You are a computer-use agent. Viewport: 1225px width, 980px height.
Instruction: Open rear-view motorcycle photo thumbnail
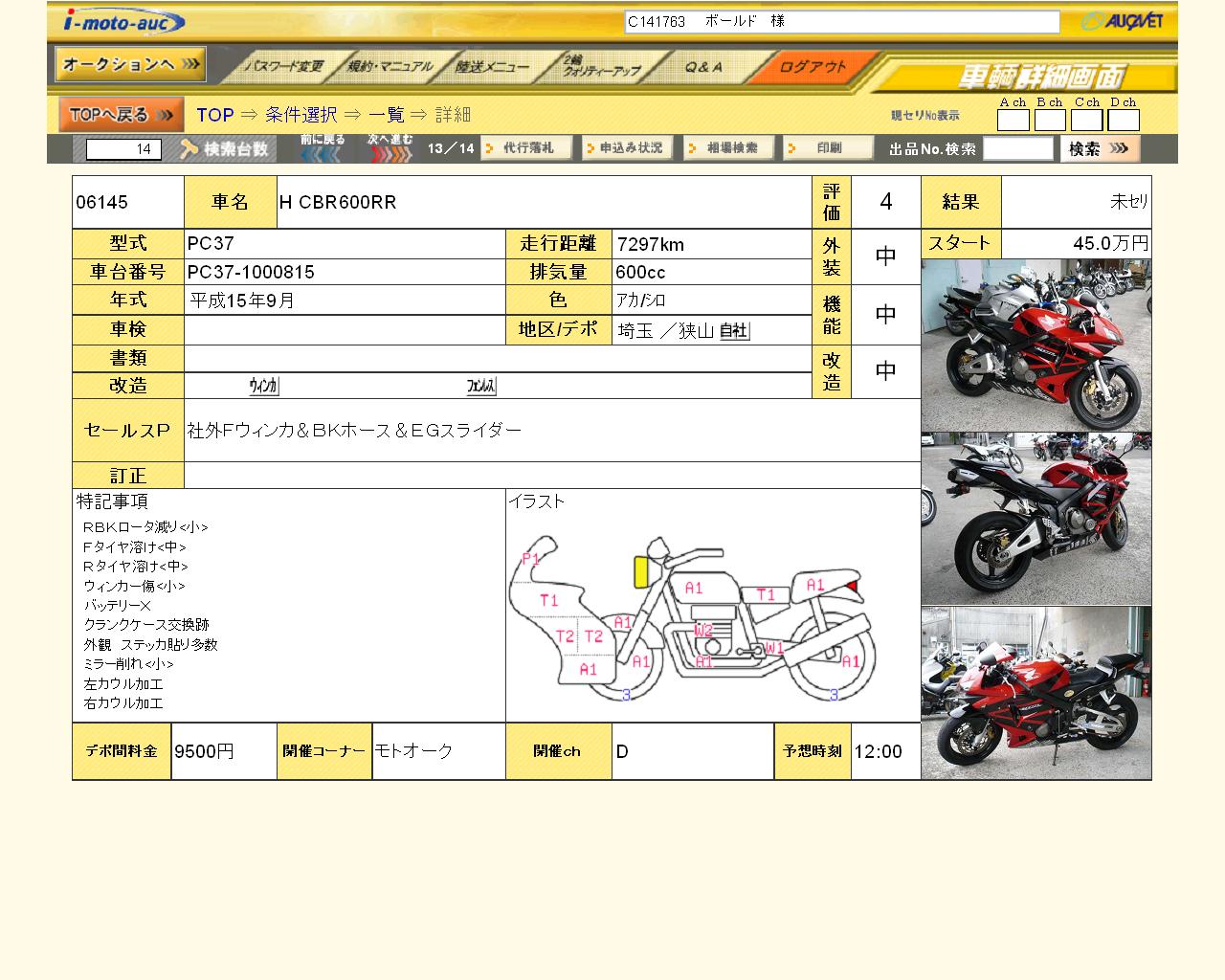click(x=1036, y=519)
